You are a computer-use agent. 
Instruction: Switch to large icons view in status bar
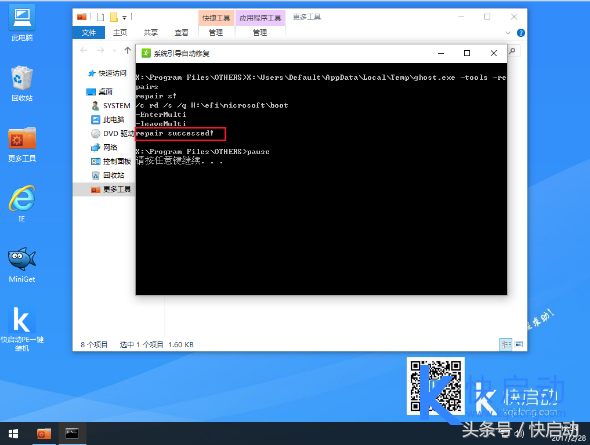click(519, 344)
